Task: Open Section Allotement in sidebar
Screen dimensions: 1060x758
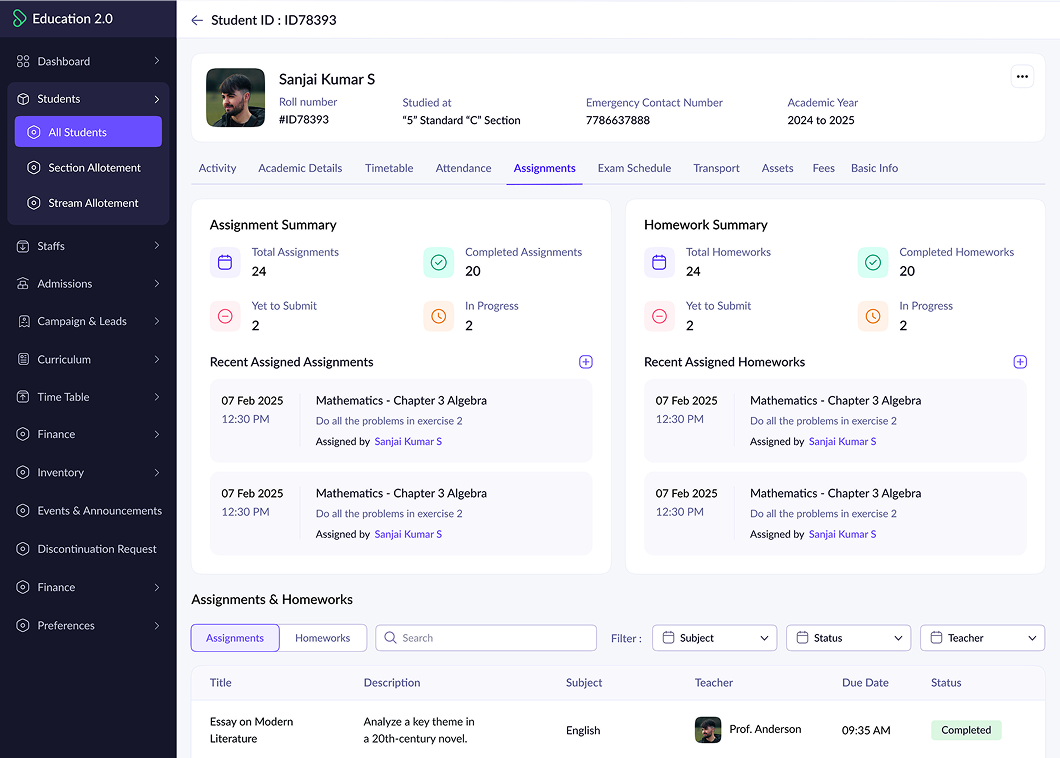Action: pos(88,168)
